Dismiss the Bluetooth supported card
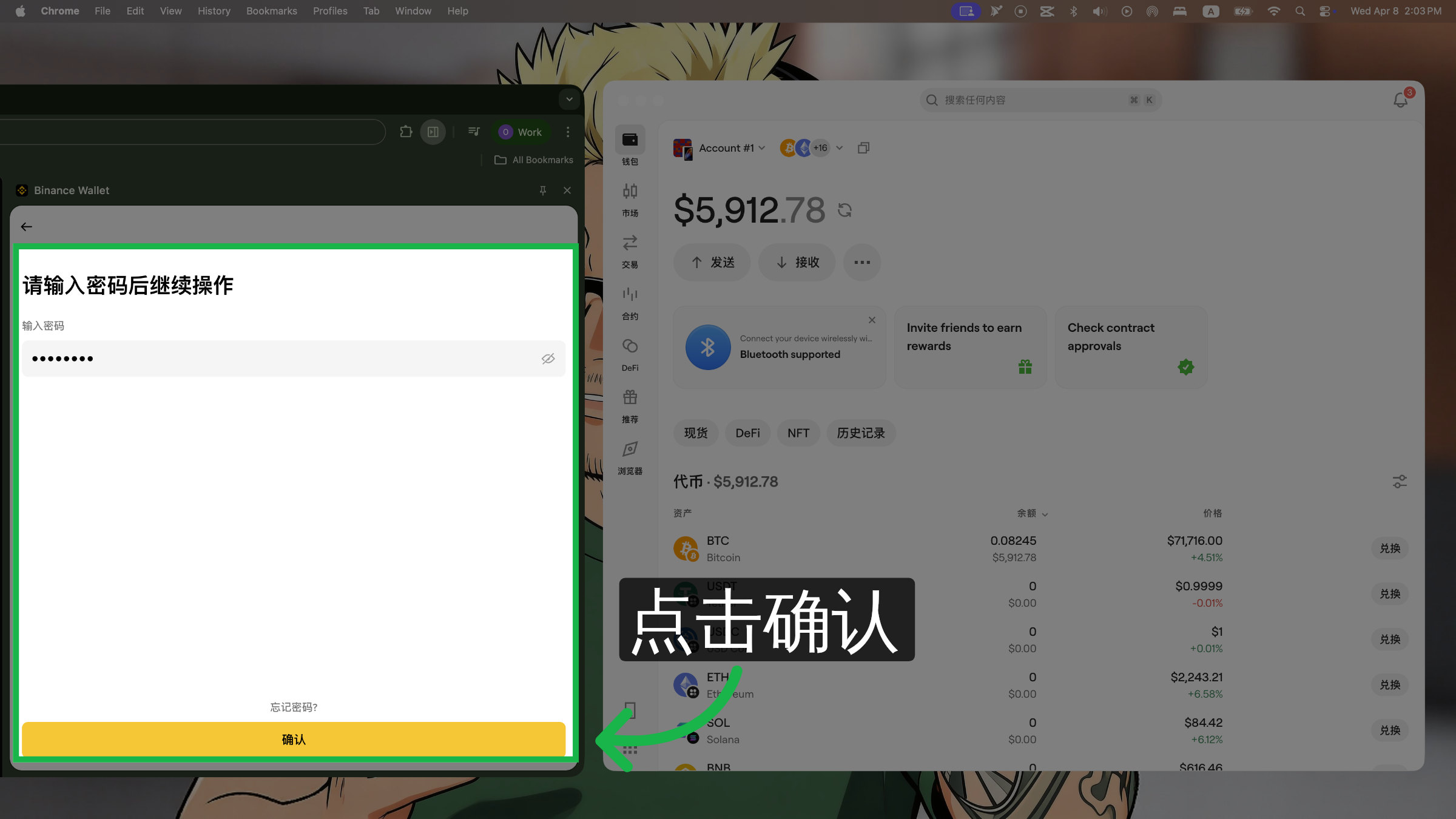 pyautogui.click(x=872, y=320)
